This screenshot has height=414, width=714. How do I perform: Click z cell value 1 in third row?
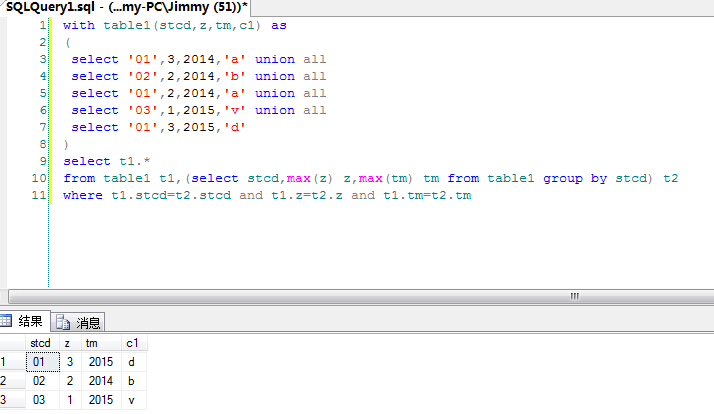click(70, 400)
